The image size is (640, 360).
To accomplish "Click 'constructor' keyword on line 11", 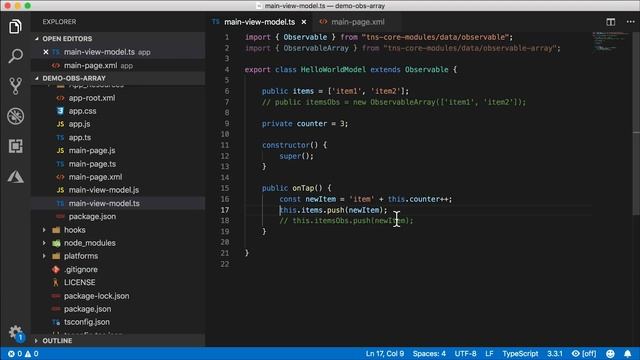I will coord(286,145).
